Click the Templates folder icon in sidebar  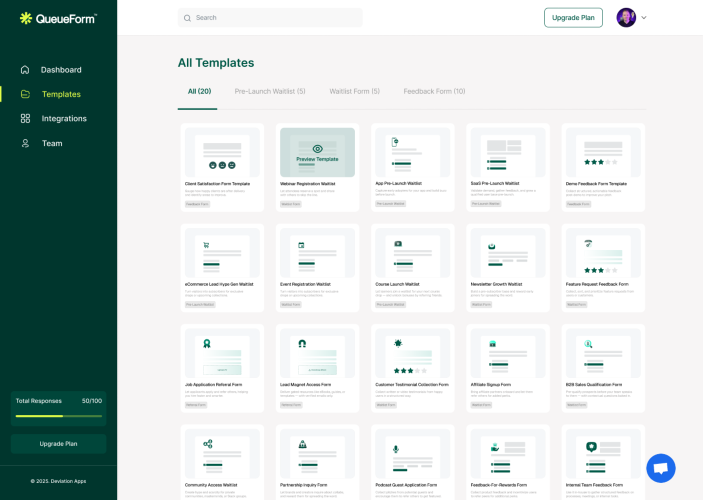click(x=25, y=94)
